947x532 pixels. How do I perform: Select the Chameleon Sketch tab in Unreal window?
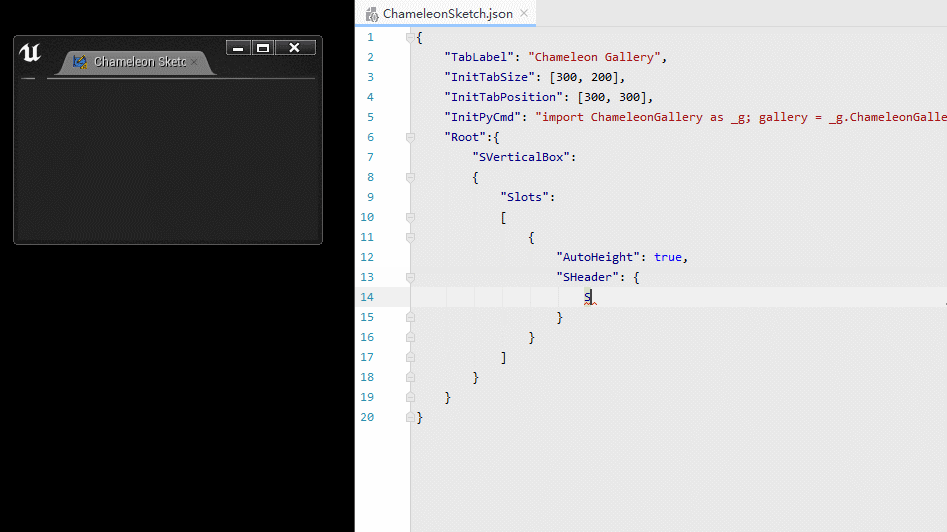coord(135,62)
